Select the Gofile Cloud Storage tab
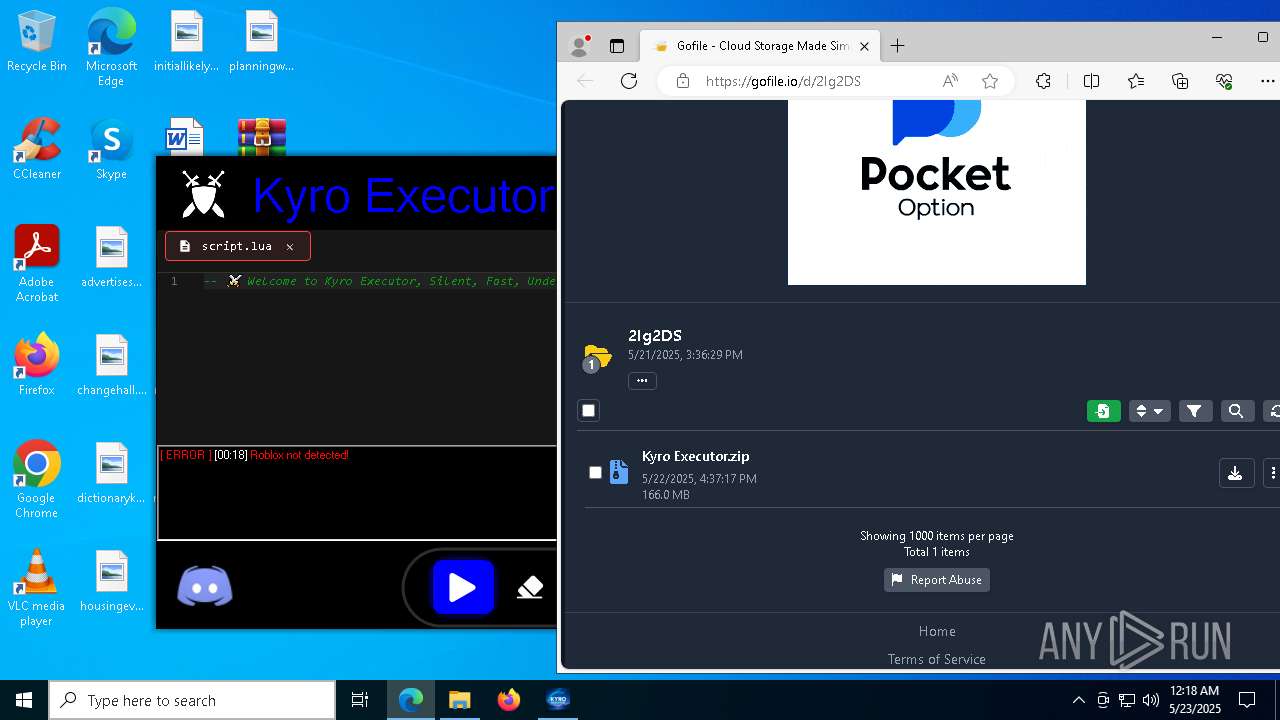This screenshot has width=1280, height=720. coord(760,46)
